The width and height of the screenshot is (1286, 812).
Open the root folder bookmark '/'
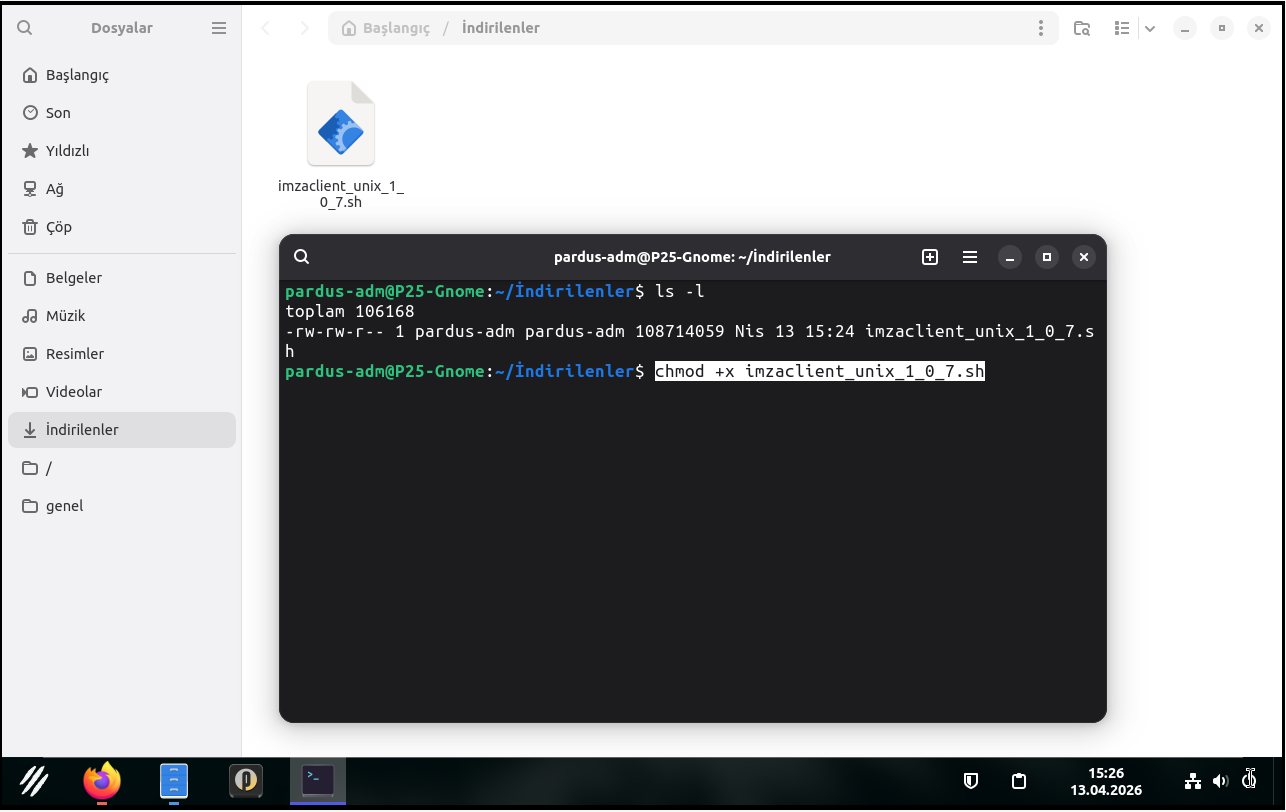[122, 468]
